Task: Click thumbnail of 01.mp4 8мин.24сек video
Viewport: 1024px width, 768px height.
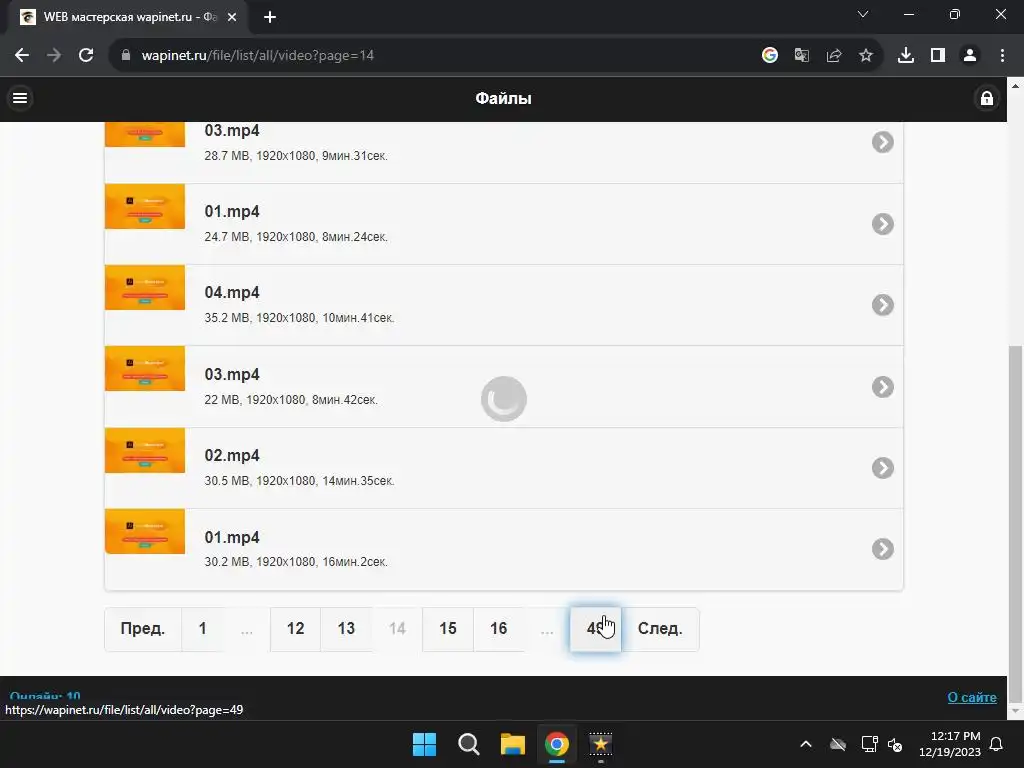Action: click(145, 206)
